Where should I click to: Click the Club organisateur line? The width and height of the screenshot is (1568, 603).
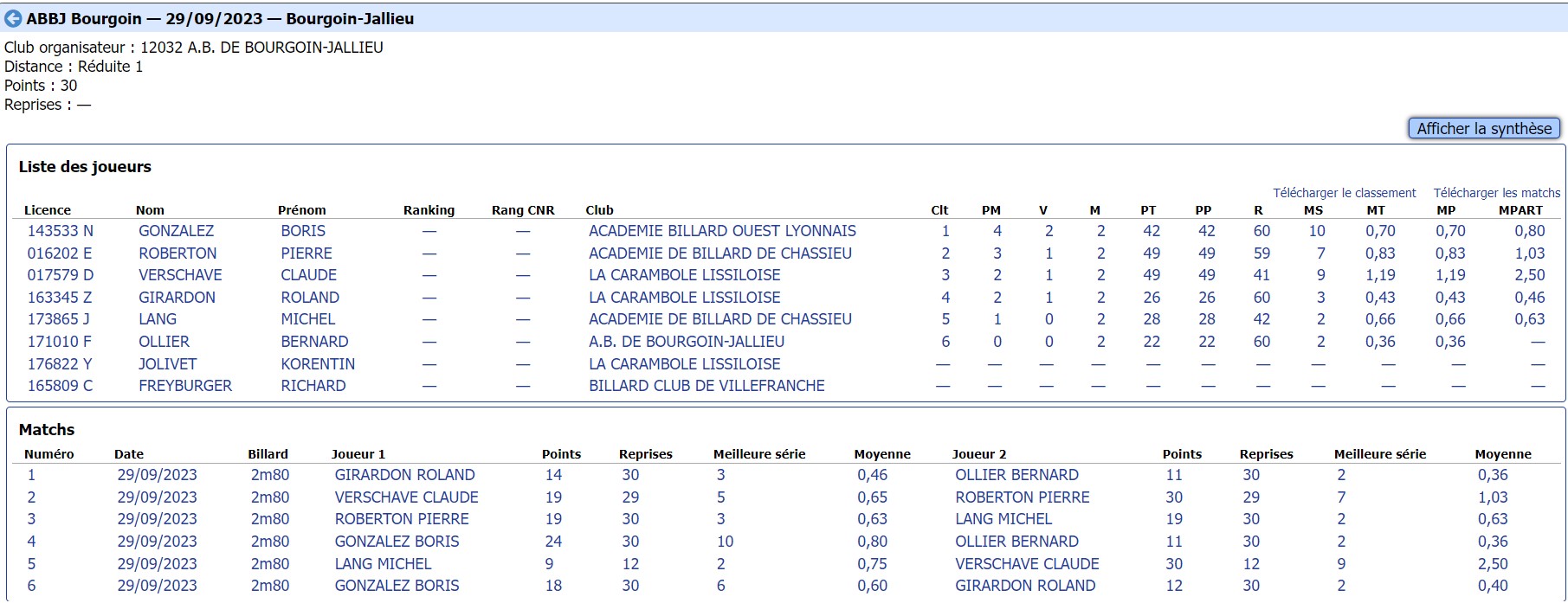coord(194,48)
